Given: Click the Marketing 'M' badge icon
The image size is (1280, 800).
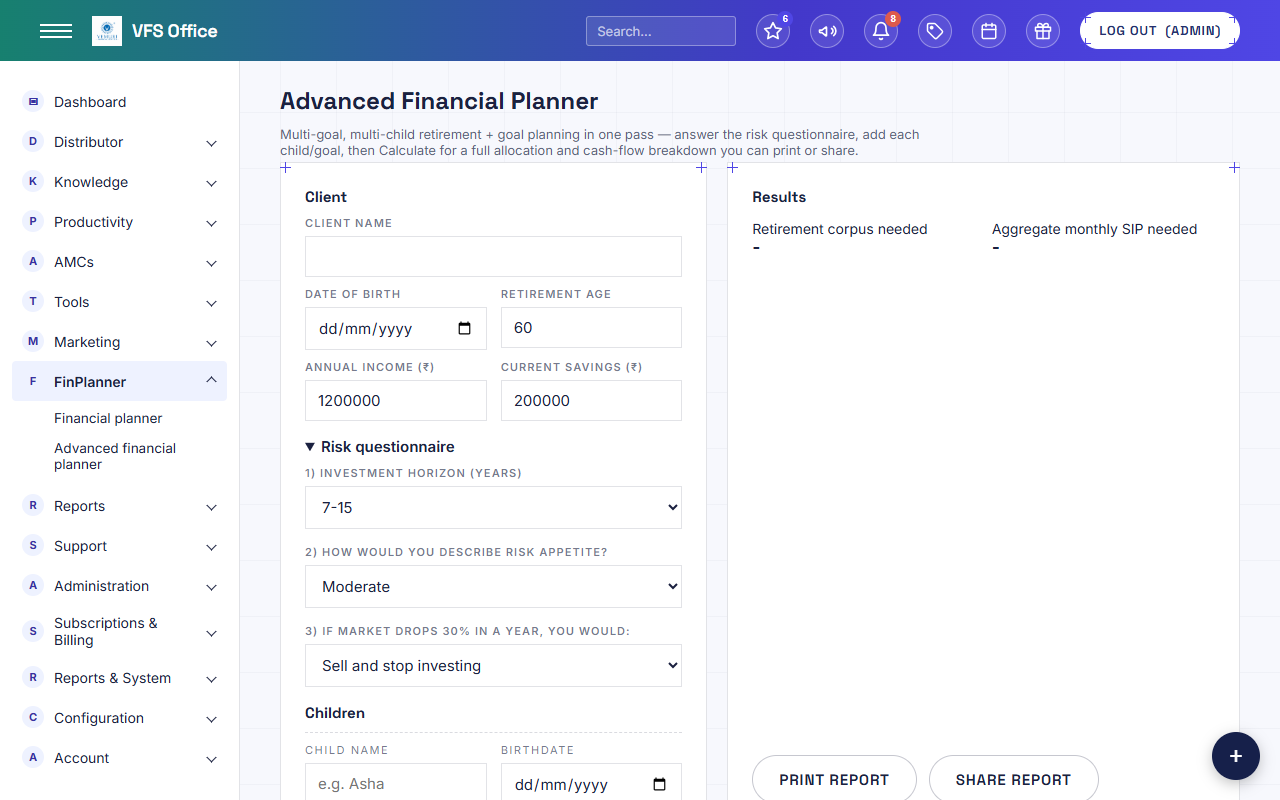Looking at the screenshot, I should click(x=33, y=341).
